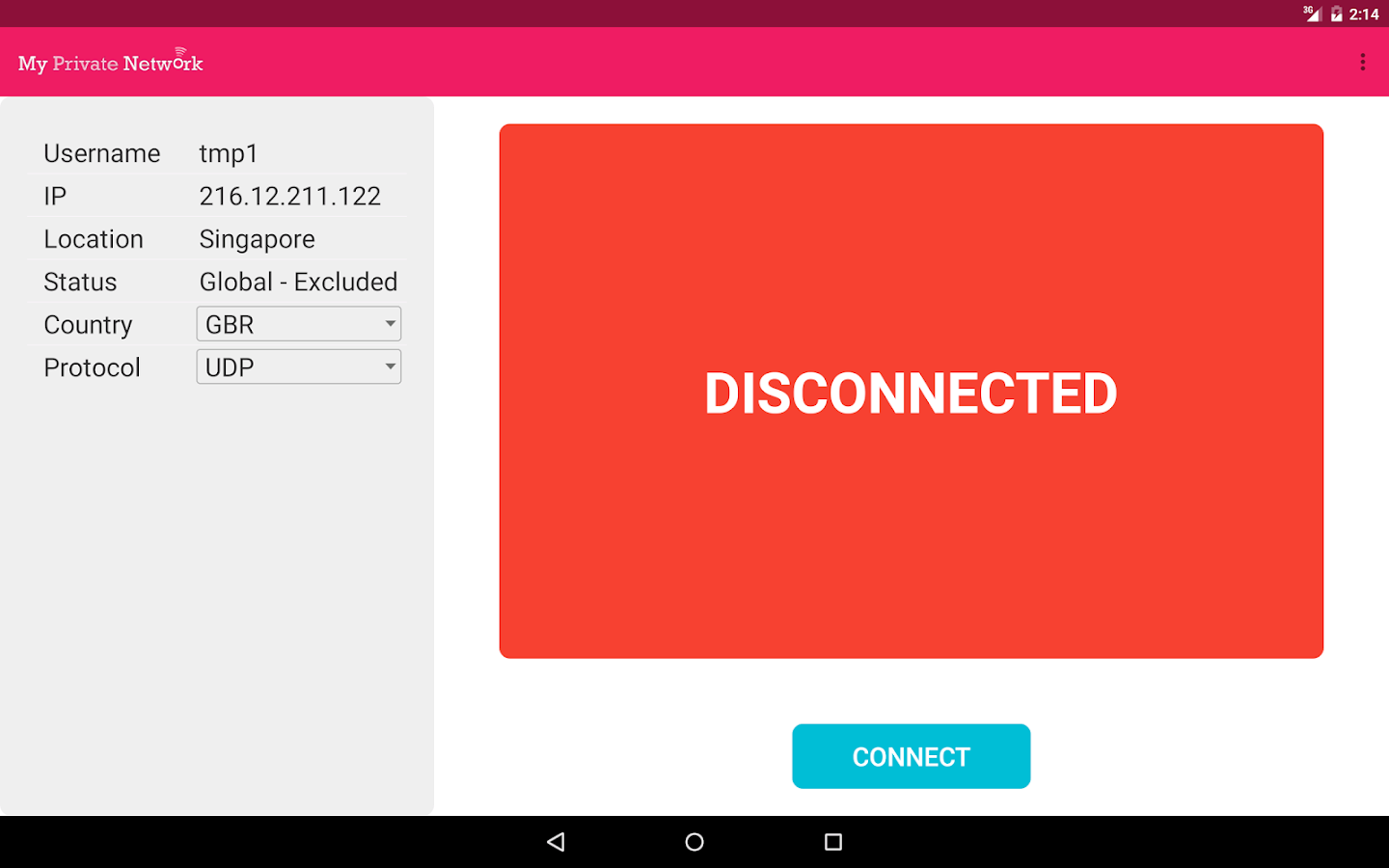This screenshot has width=1389, height=868.
Task: Tap the Location value Singapore
Action: click(257, 240)
